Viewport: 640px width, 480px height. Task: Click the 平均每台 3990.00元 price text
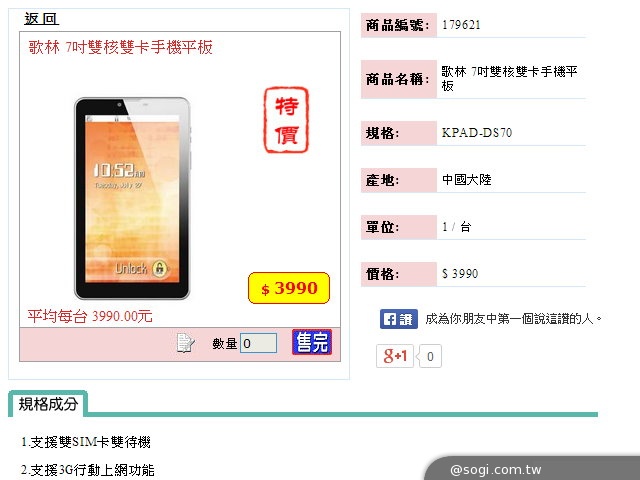click(90, 316)
